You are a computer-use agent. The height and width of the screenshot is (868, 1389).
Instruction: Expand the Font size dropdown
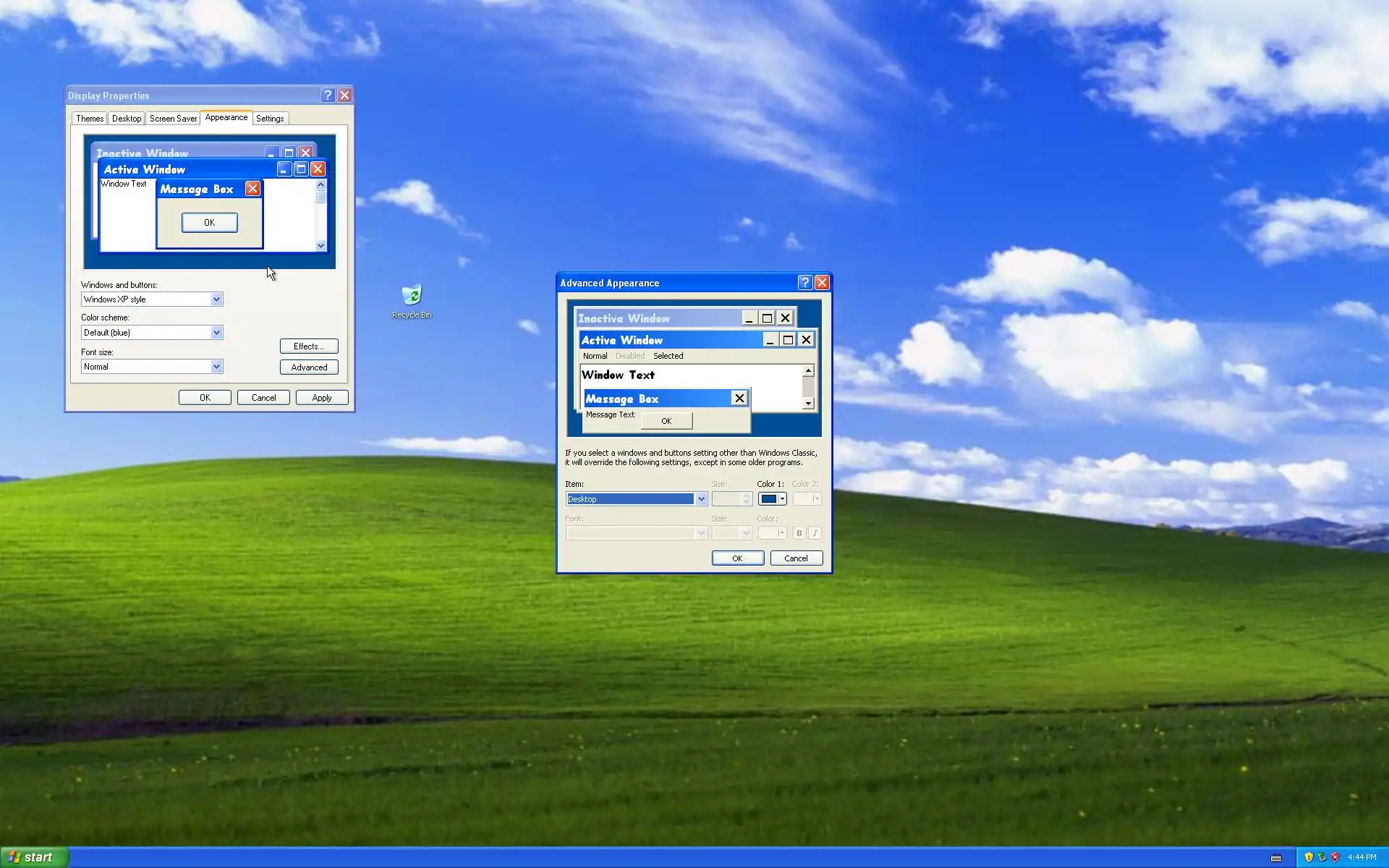point(216,367)
